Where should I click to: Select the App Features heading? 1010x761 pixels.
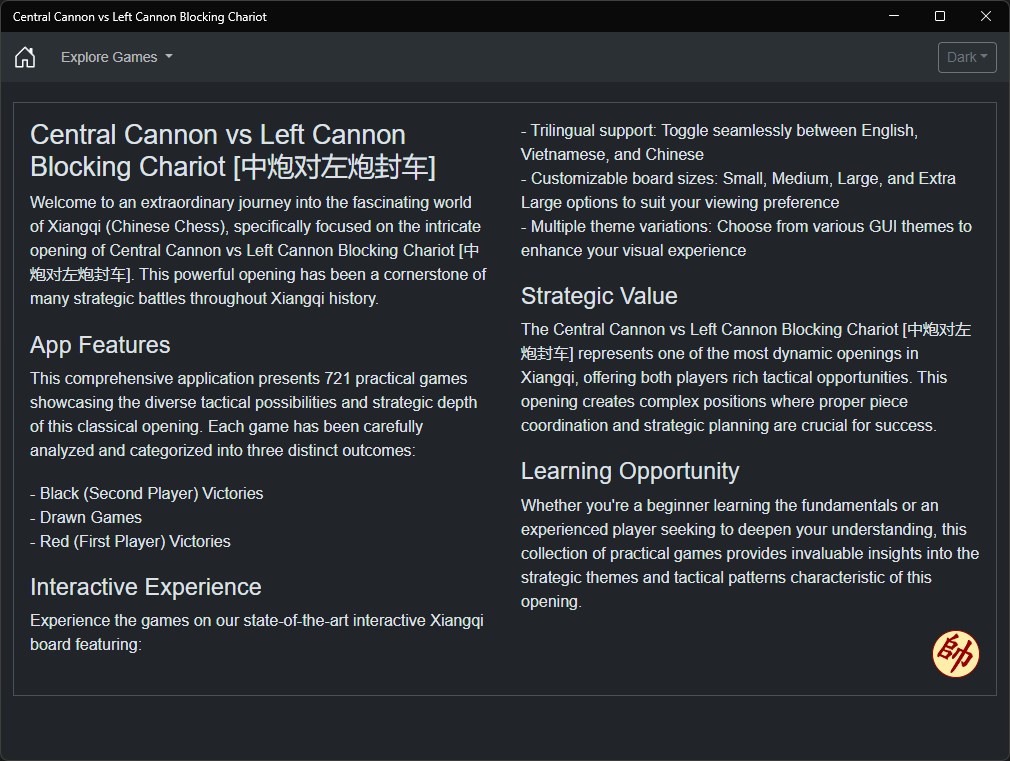(100, 345)
